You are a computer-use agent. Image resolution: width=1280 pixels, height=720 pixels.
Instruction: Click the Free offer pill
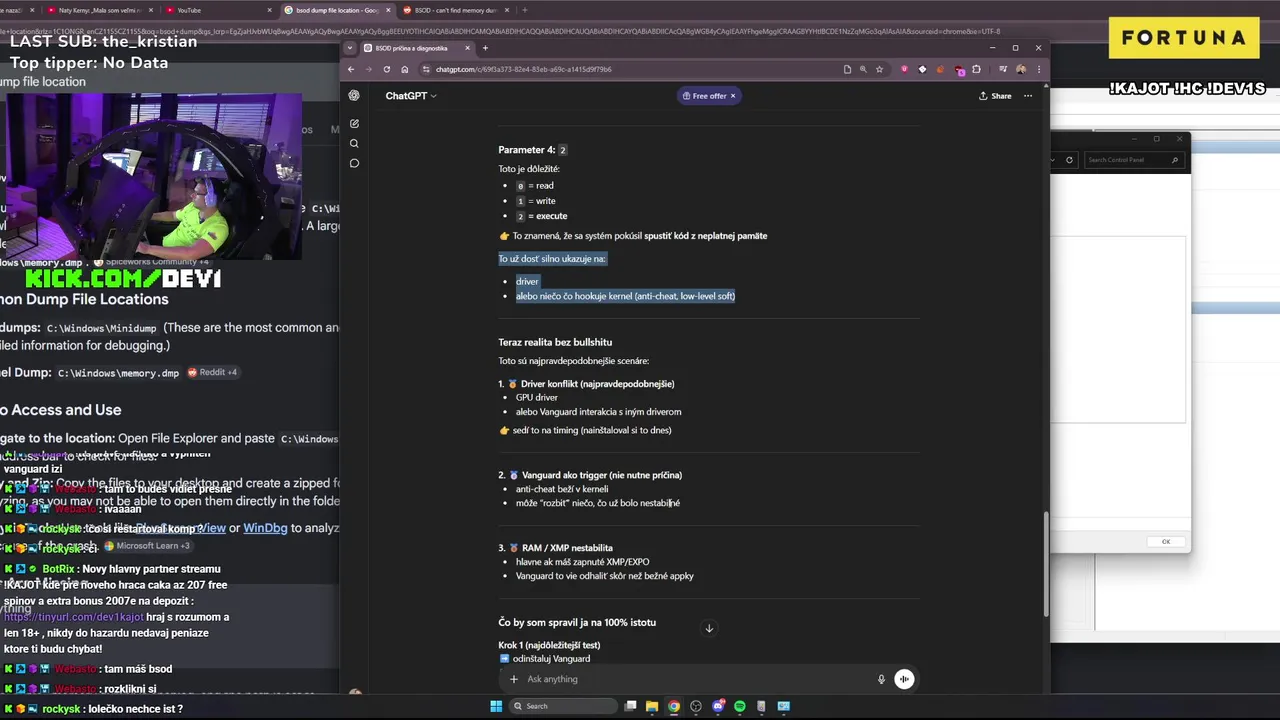[x=708, y=96]
